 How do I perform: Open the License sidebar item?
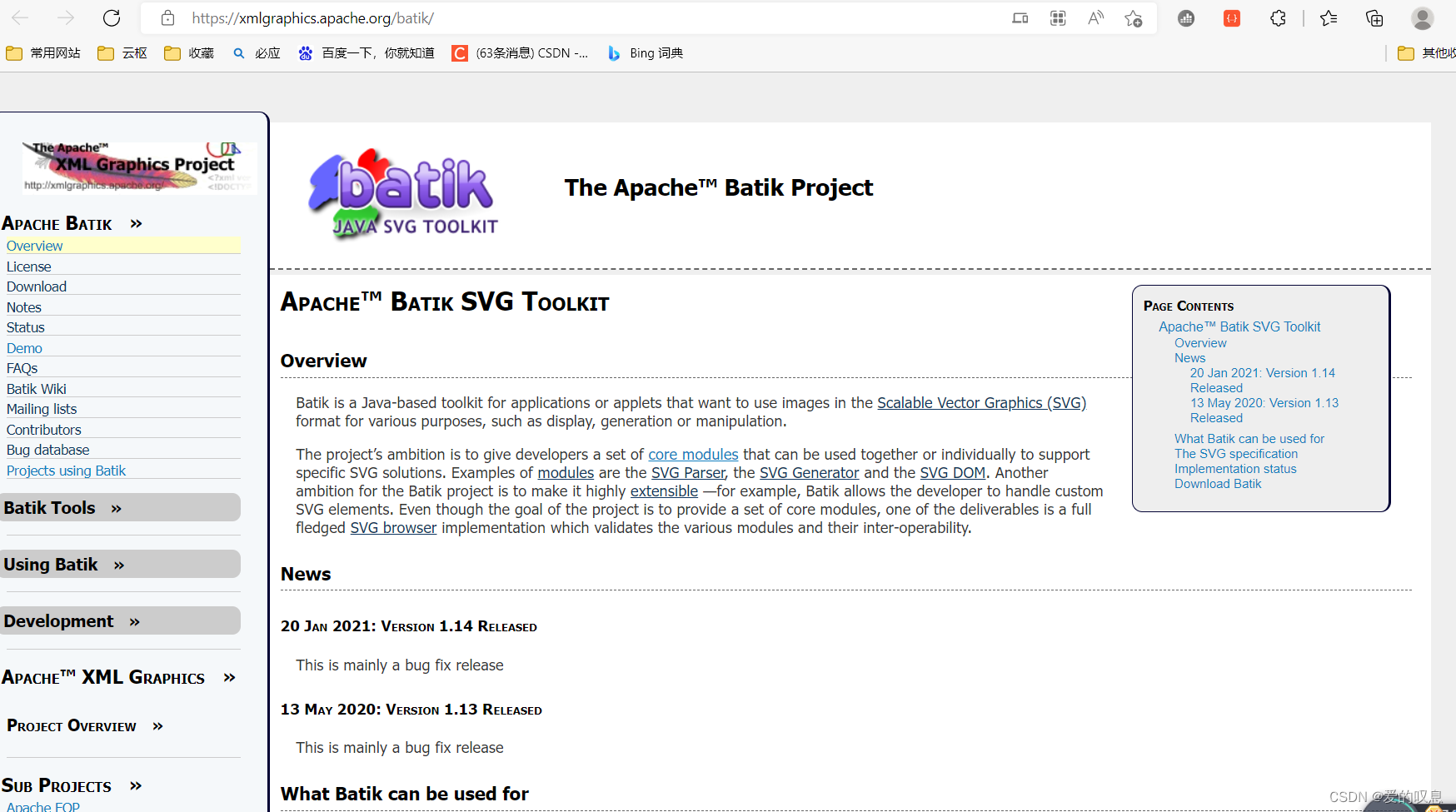click(x=29, y=267)
